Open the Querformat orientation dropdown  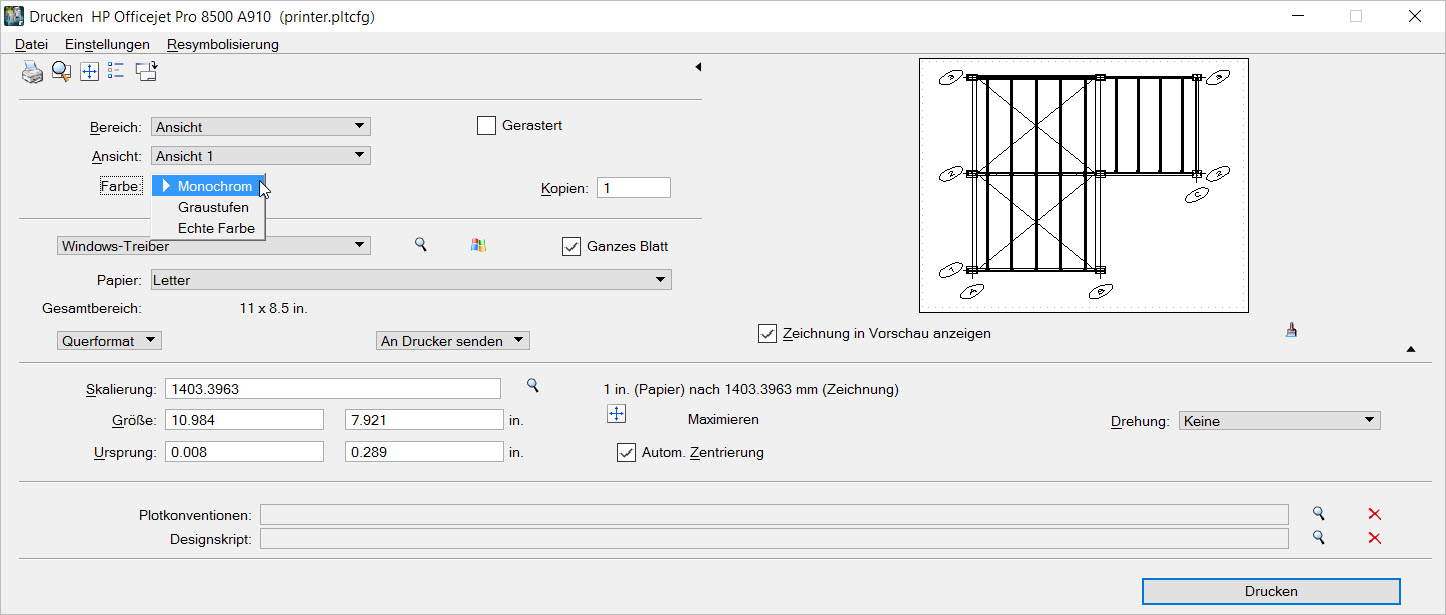110,341
